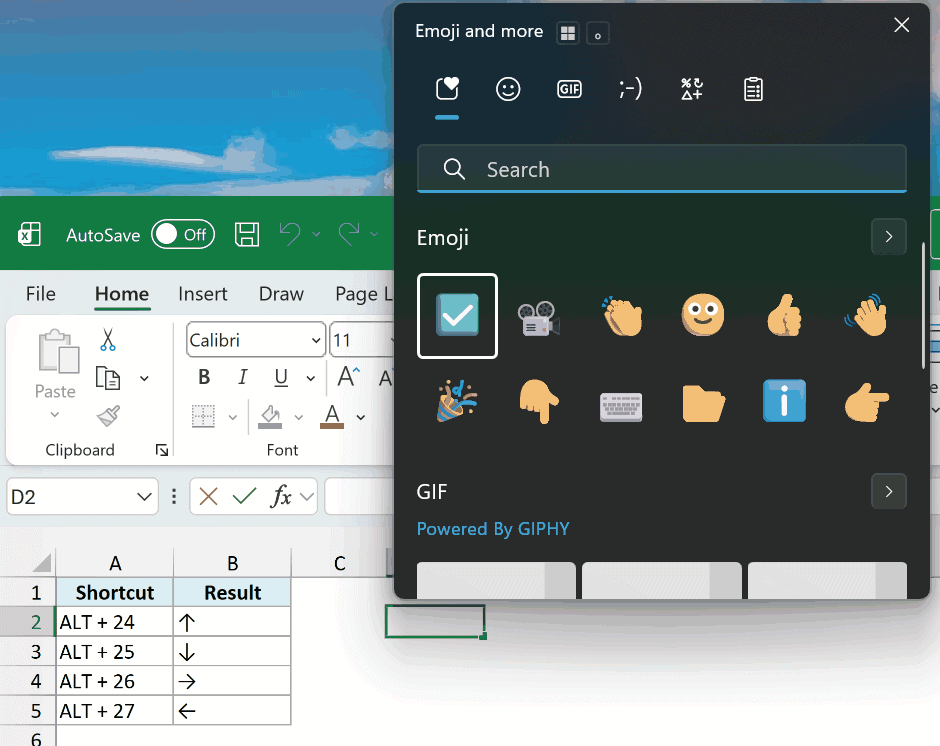Apply the Font Color swatch
Viewport: 940px width, 746px height.
pos(332,416)
